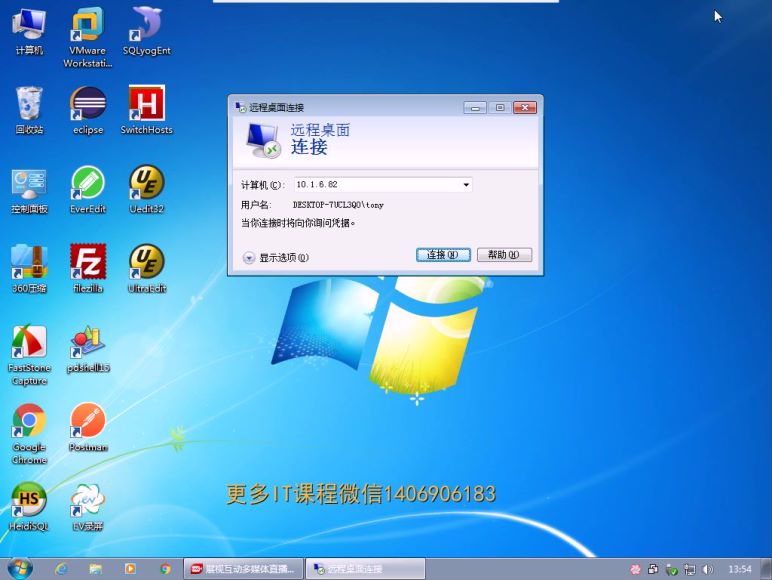Click the 连接 connect button
Image resolution: width=772 pixels, height=580 pixels.
(443, 255)
